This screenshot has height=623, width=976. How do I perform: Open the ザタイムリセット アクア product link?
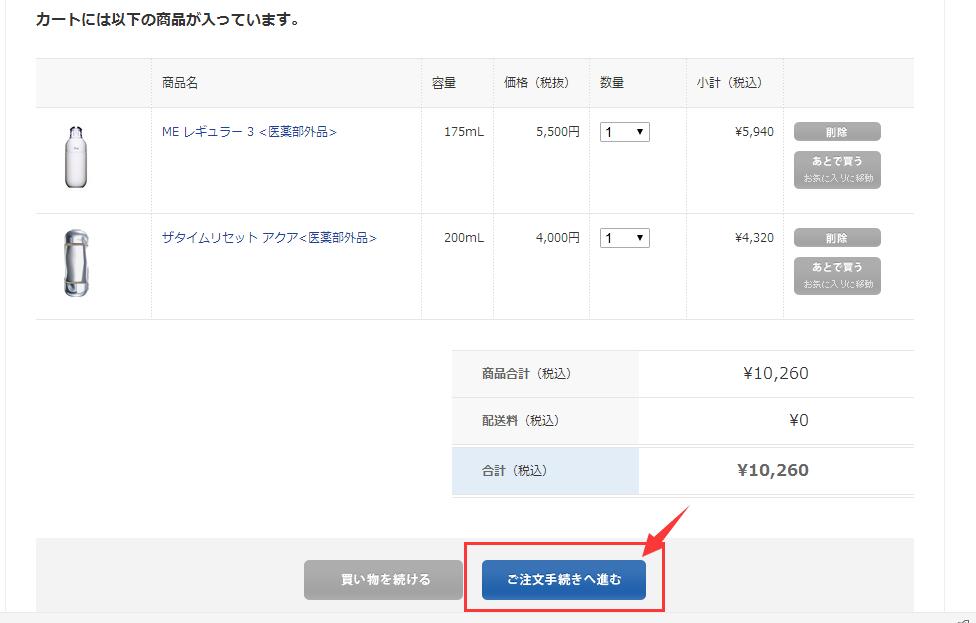pos(269,238)
